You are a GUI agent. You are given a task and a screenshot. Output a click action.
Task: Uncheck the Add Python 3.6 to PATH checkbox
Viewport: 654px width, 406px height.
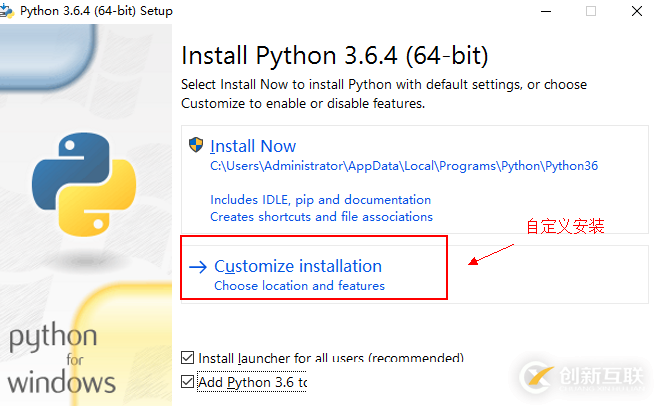click(x=188, y=382)
